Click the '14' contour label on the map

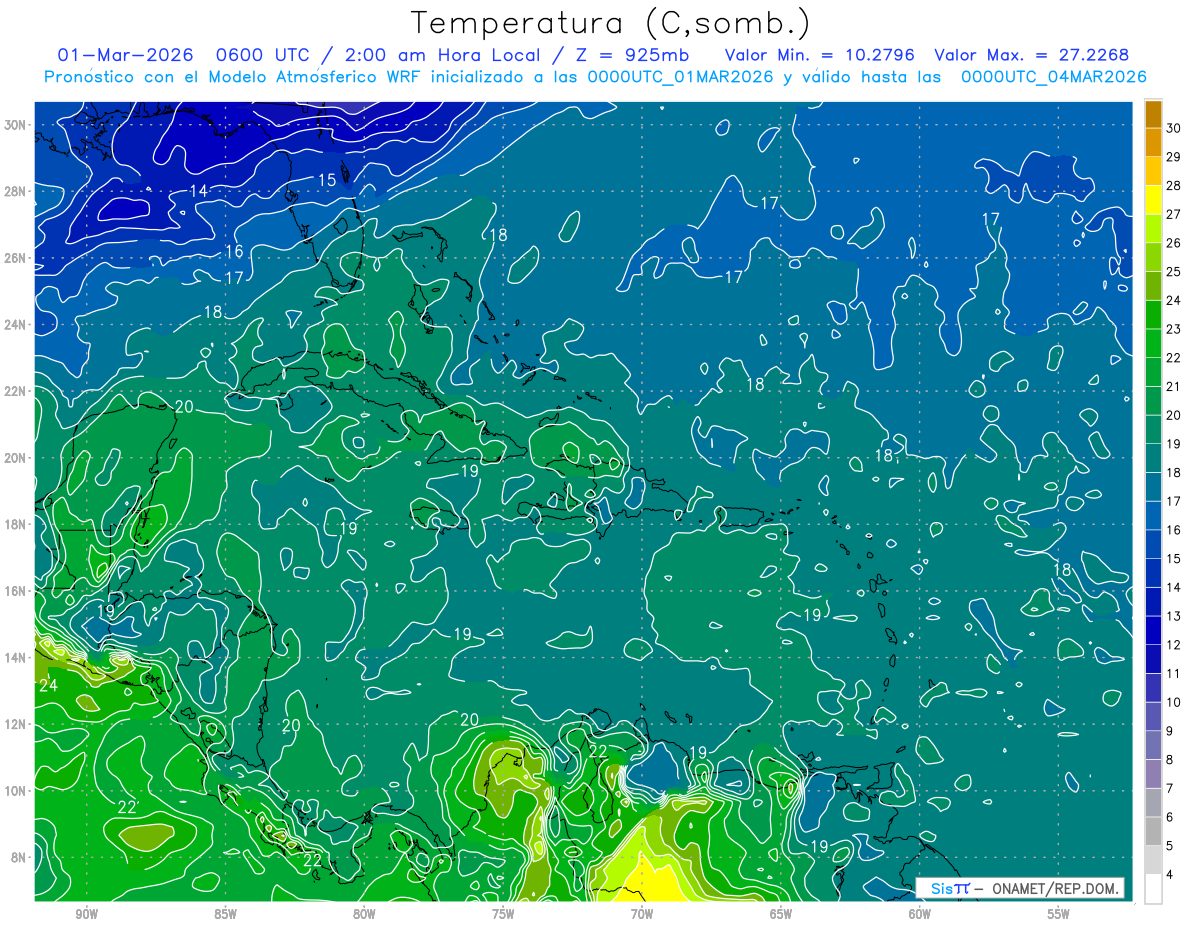(x=198, y=191)
